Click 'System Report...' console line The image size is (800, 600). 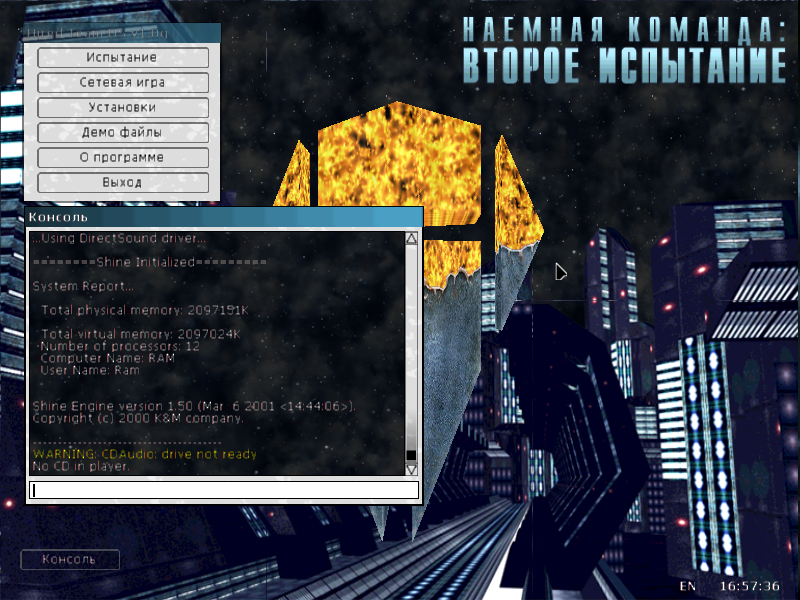(83, 286)
